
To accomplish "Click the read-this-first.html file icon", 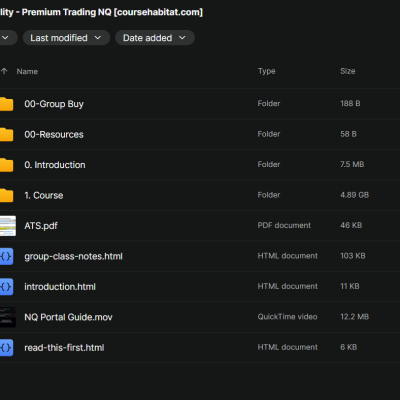I will [6, 348].
